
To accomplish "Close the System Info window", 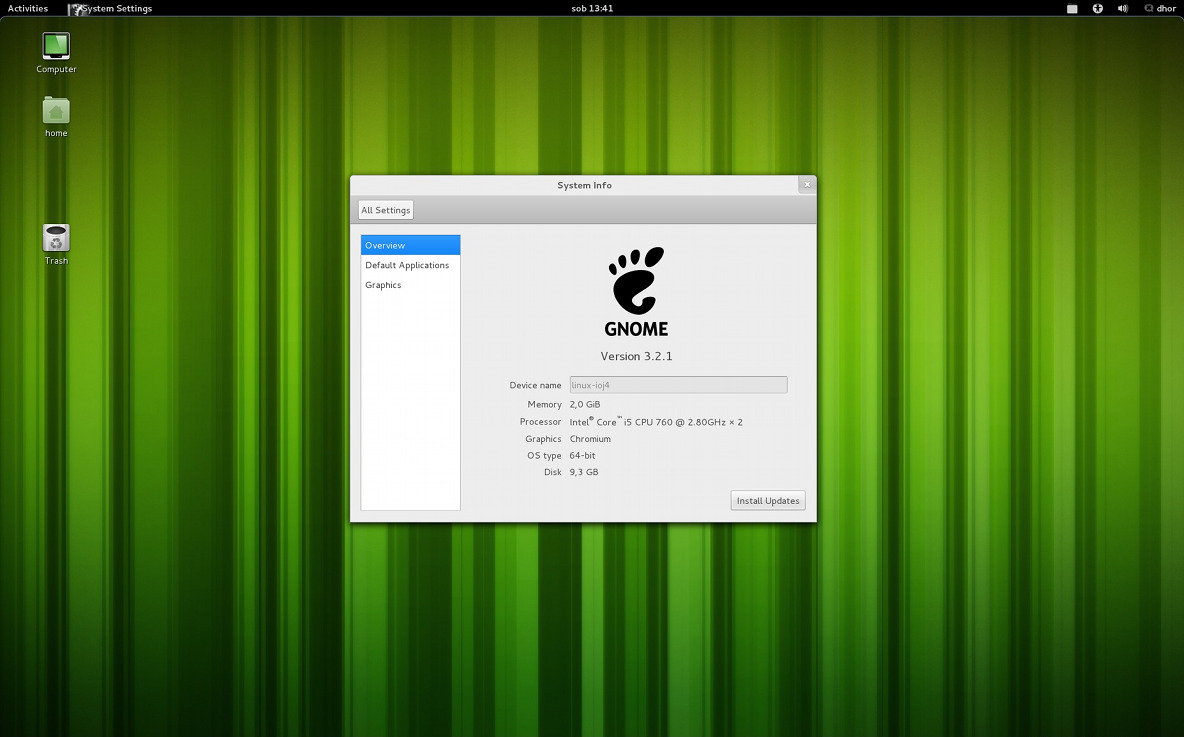I will [807, 184].
